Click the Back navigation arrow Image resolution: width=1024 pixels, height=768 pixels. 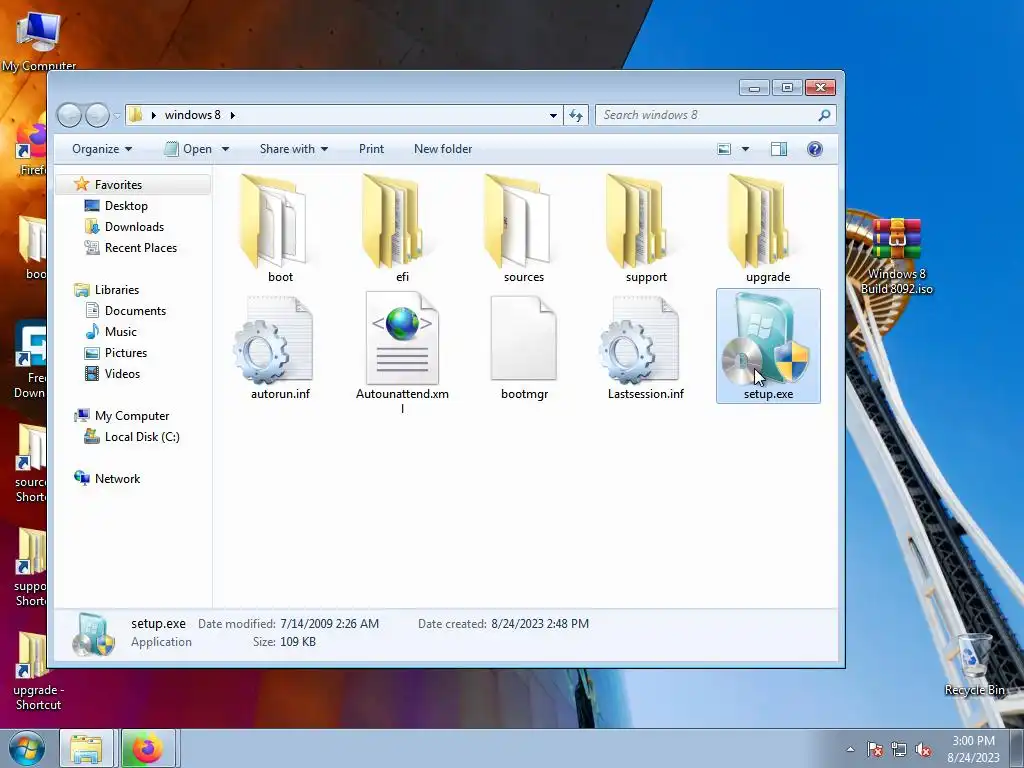point(69,116)
